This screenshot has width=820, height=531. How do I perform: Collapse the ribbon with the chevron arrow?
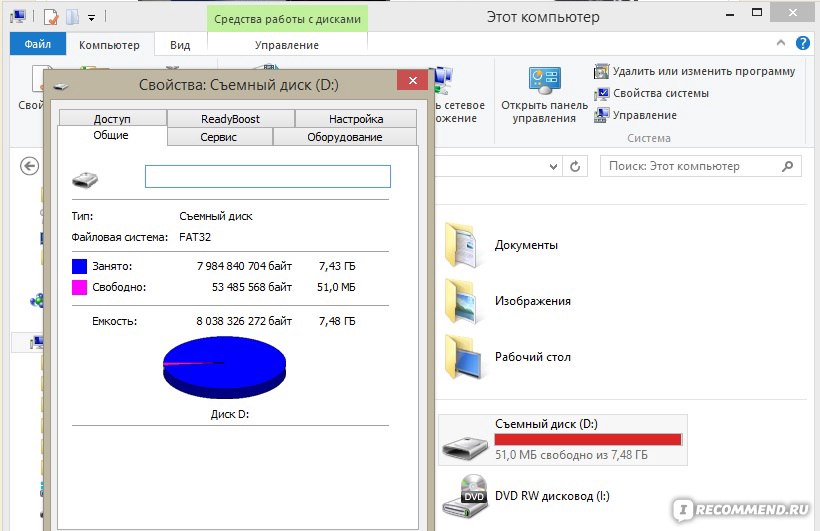pyautogui.click(x=781, y=43)
